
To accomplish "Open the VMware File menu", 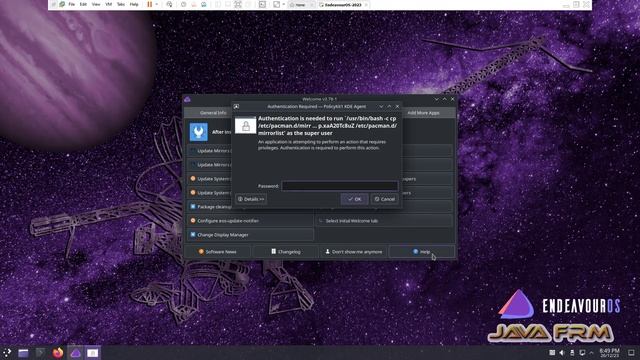I will [x=72, y=4].
